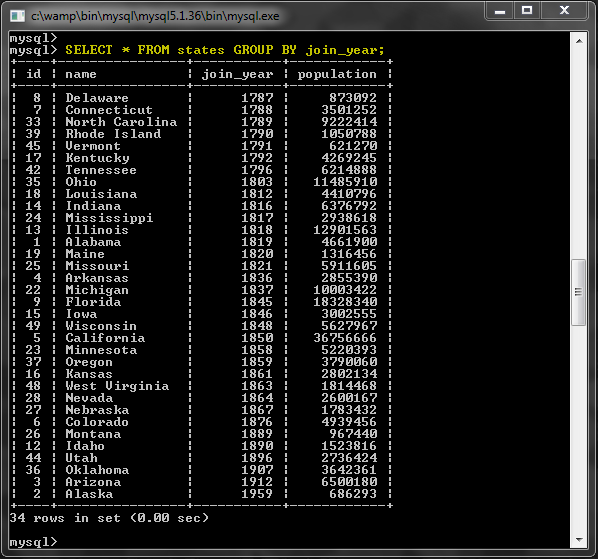Click the bottom mysql> prompt line
The image size is (598, 559).
click(34, 542)
